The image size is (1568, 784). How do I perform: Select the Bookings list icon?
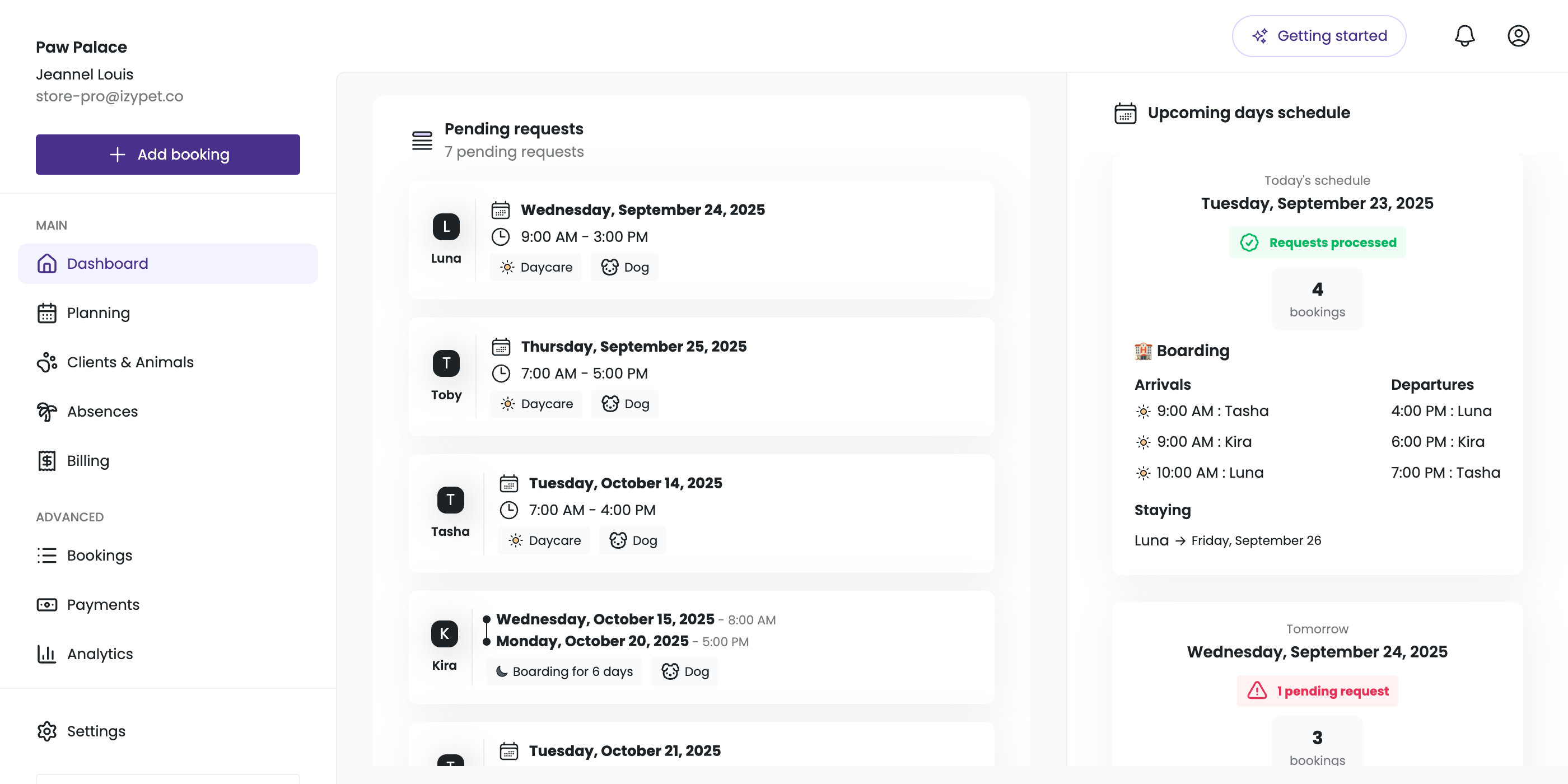coord(48,555)
